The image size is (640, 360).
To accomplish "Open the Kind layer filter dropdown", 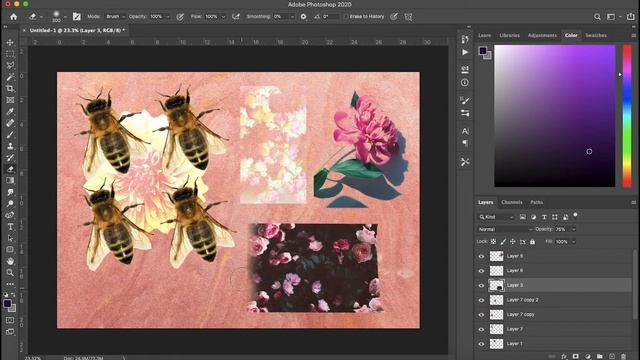I will [x=496, y=217].
